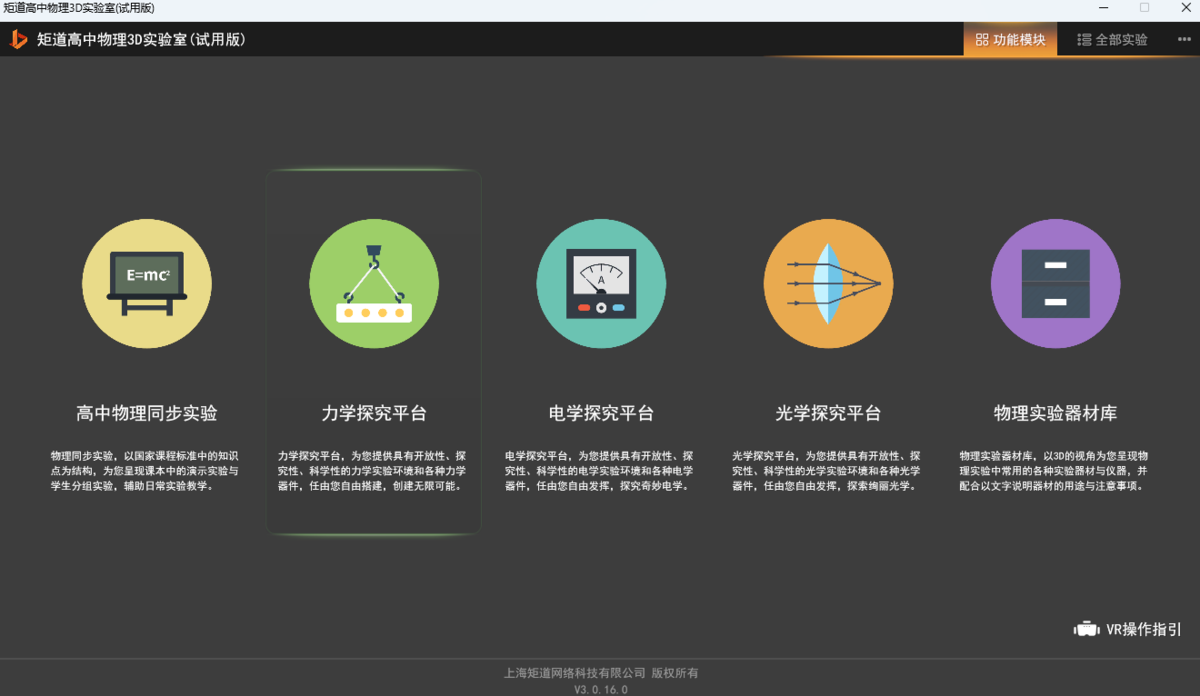Open the orange lens optics icon

tap(828, 283)
